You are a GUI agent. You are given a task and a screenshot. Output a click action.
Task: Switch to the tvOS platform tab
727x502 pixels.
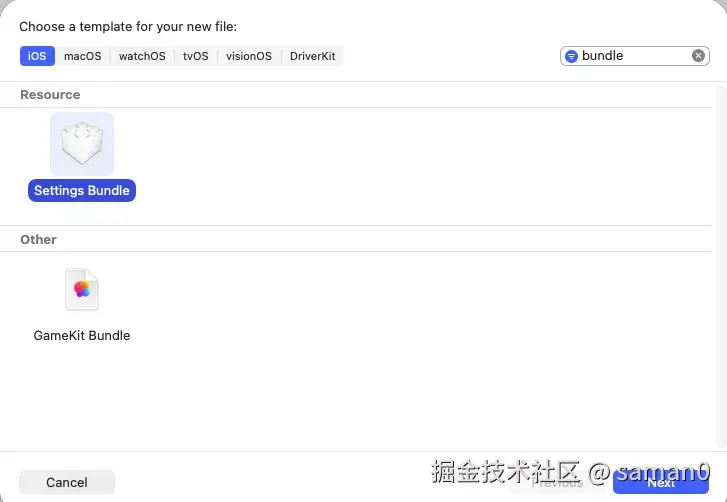click(x=196, y=56)
